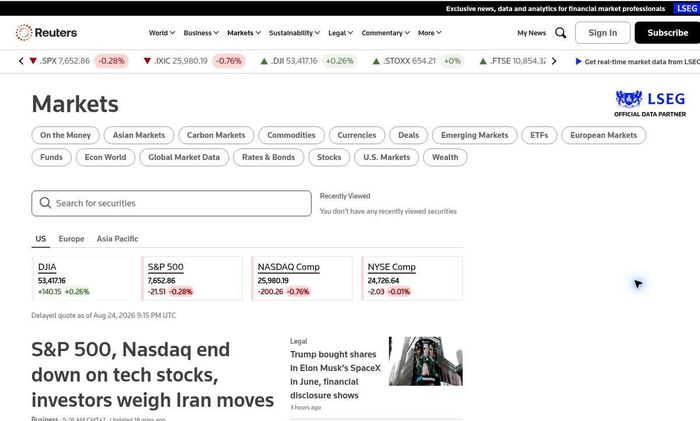Open the LSEG official data partner logo
This screenshot has height=421, width=700.
coord(650,104)
